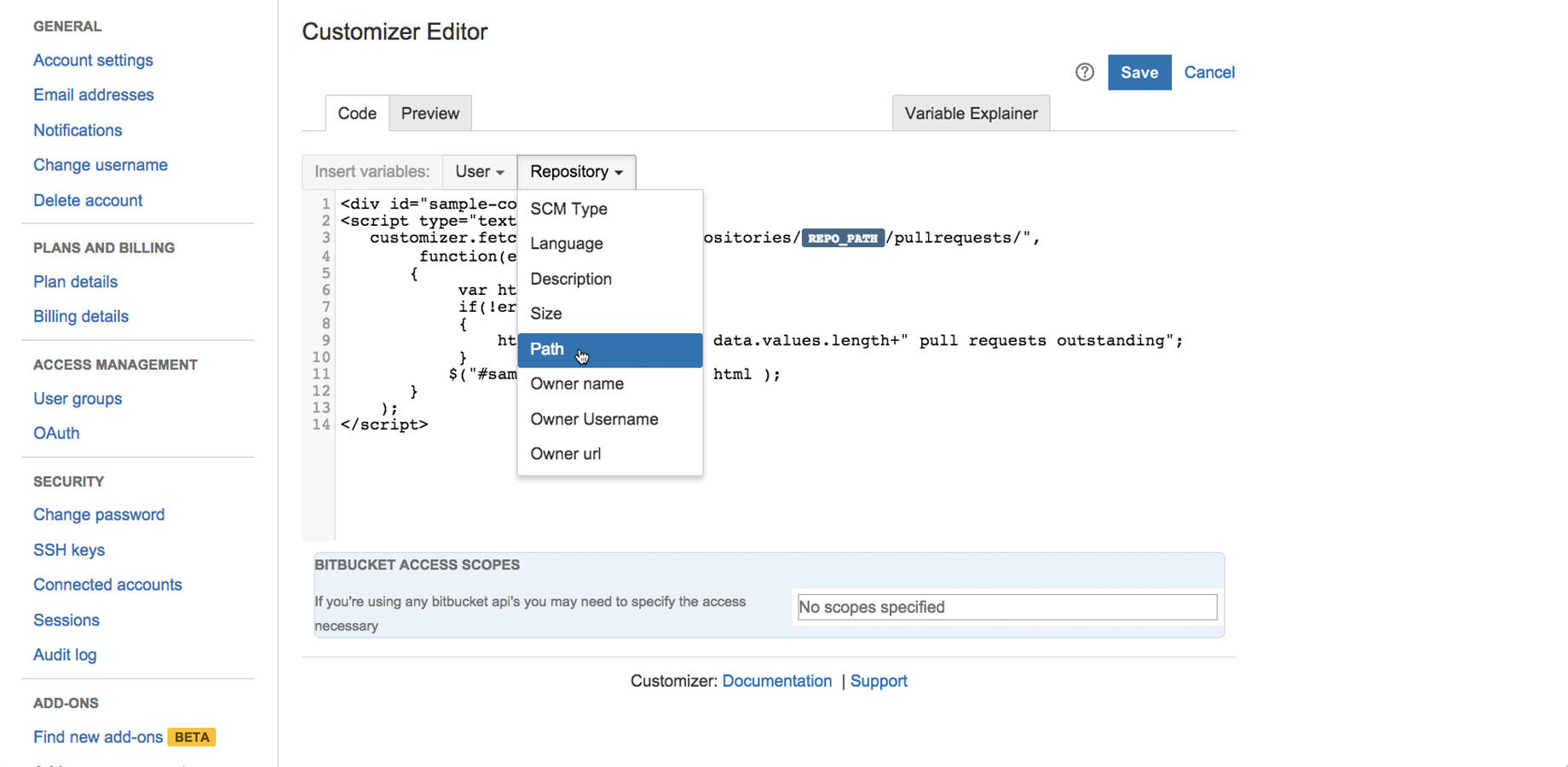
Task: Navigate to Account settings
Action: tap(93, 61)
